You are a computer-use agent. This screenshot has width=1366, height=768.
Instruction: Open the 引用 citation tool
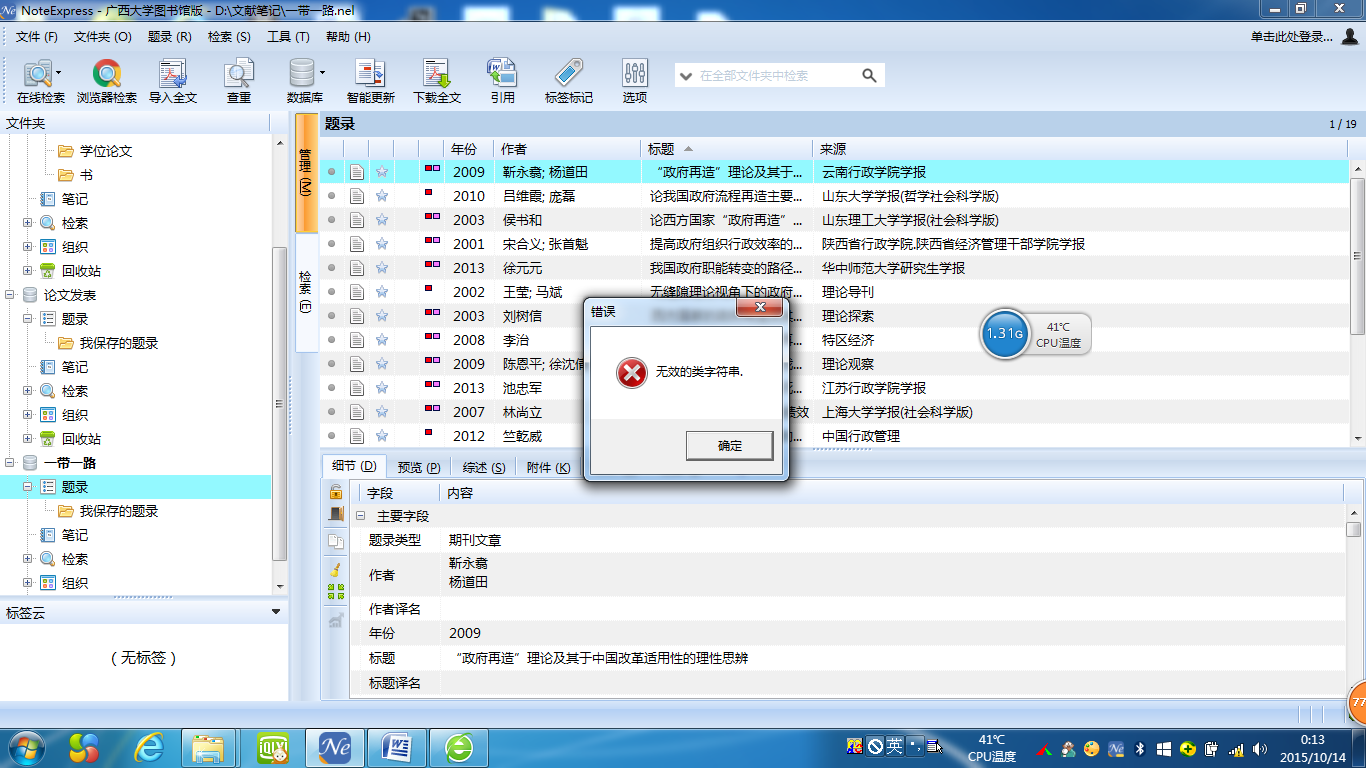coord(502,82)
